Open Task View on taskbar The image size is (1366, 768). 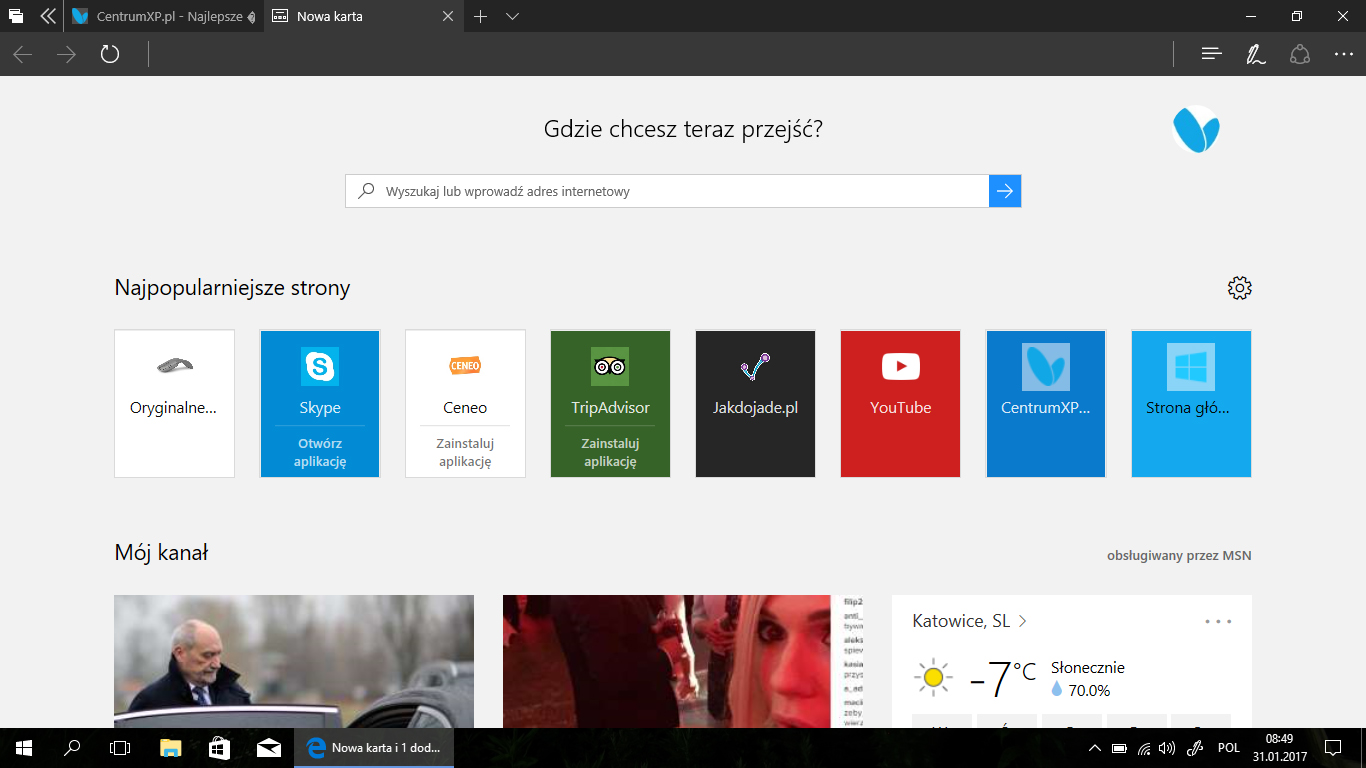pos(120,747)
